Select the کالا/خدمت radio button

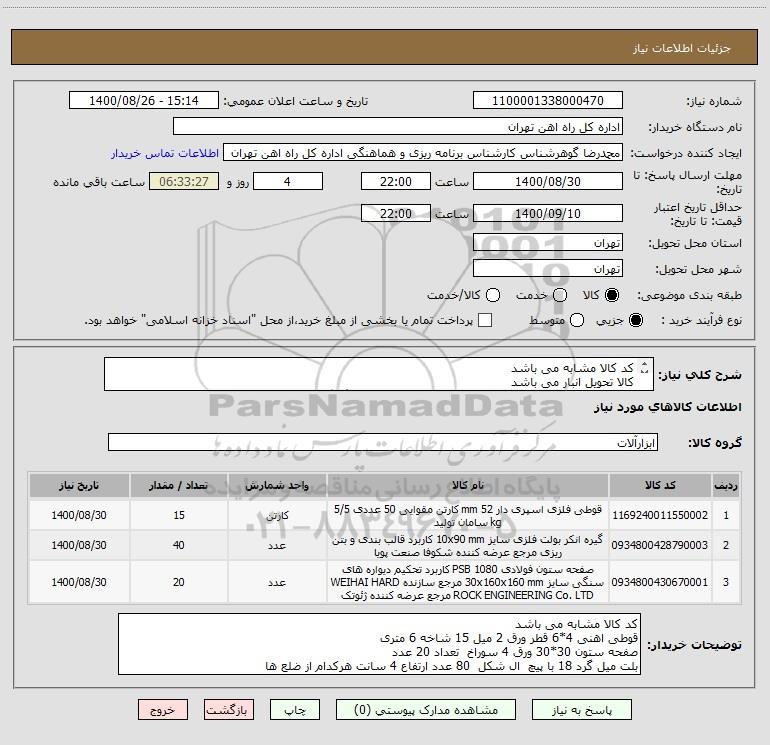tap(493, 295)
